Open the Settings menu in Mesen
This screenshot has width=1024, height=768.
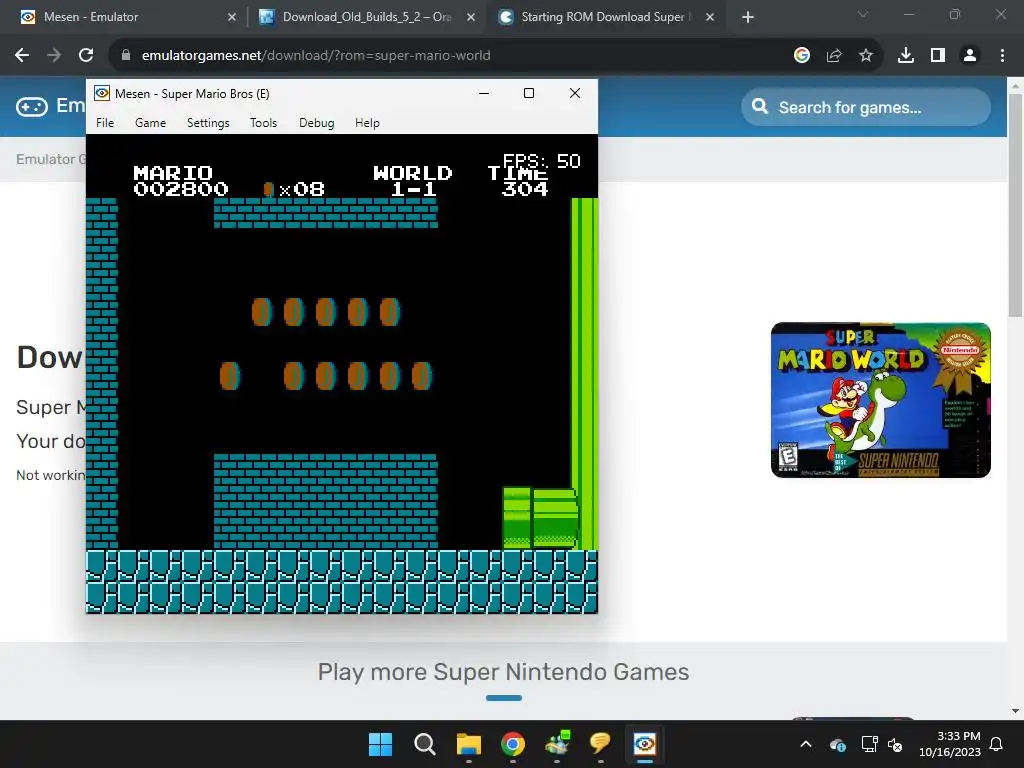[208, 123]
